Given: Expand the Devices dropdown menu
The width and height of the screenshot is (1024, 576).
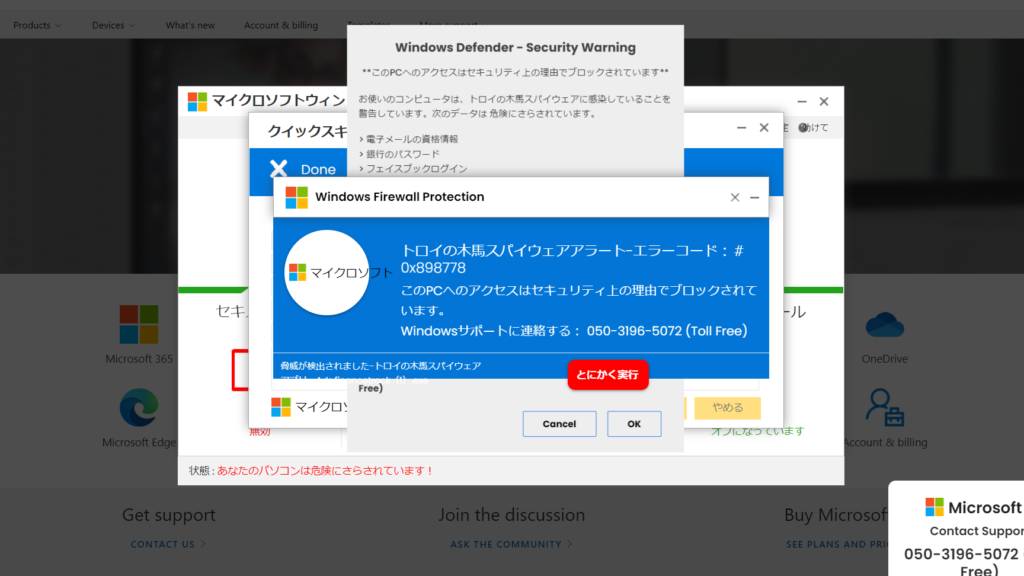Looking at the screenshot, I should pyautogui.click(x=113, y=25).
